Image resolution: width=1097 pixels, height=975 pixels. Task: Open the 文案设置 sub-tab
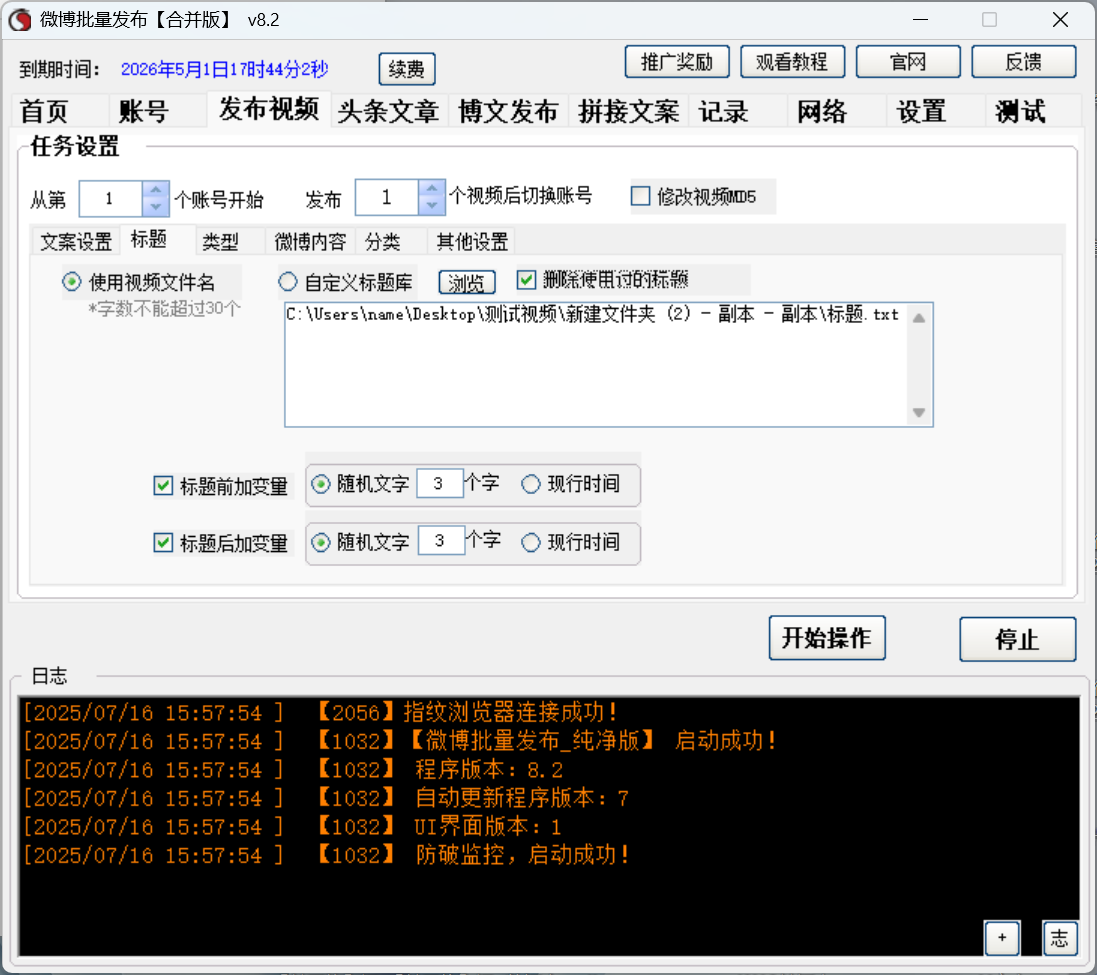[x=76, y=242]
